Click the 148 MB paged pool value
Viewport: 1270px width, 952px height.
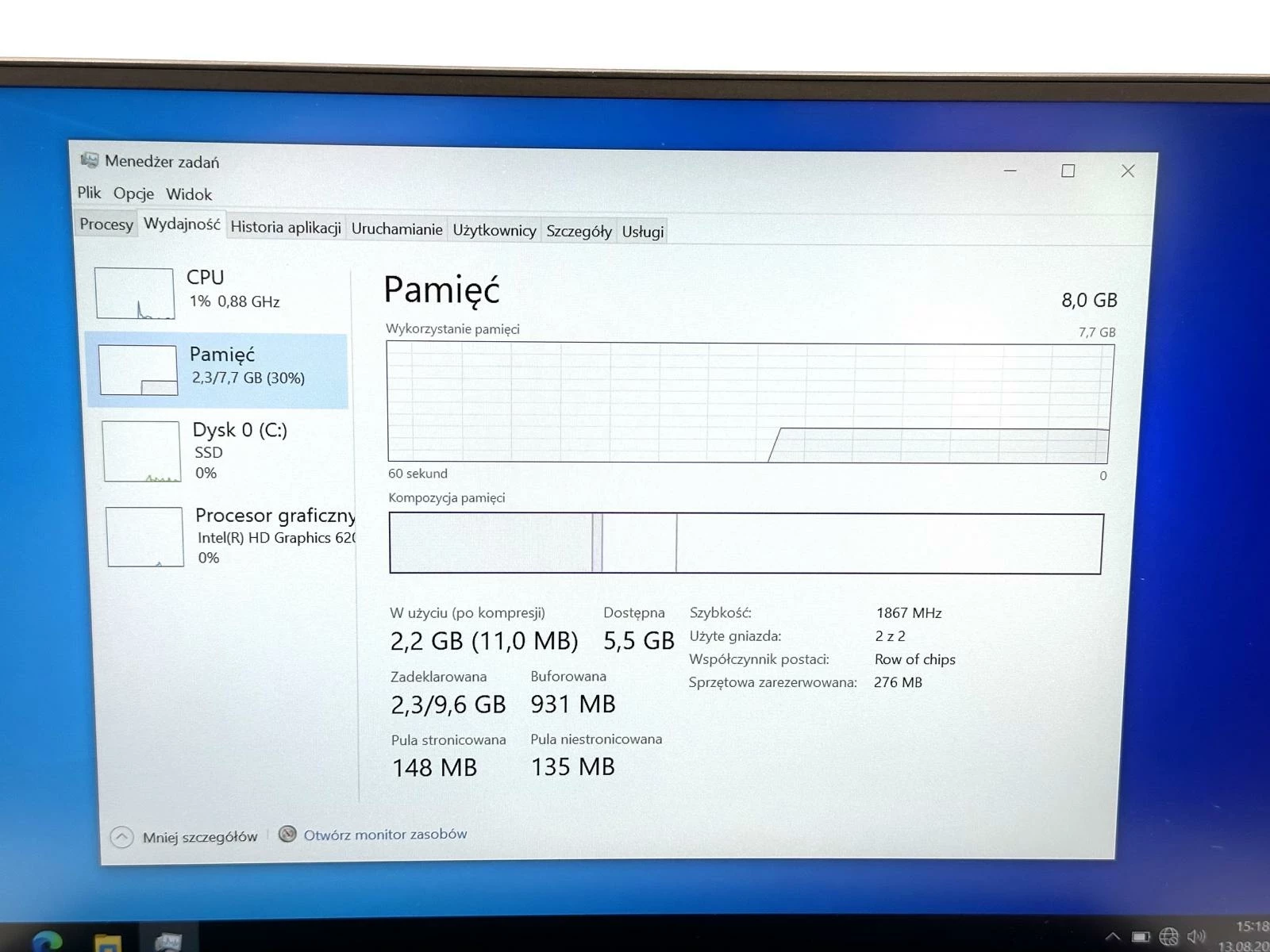[435, 768]
